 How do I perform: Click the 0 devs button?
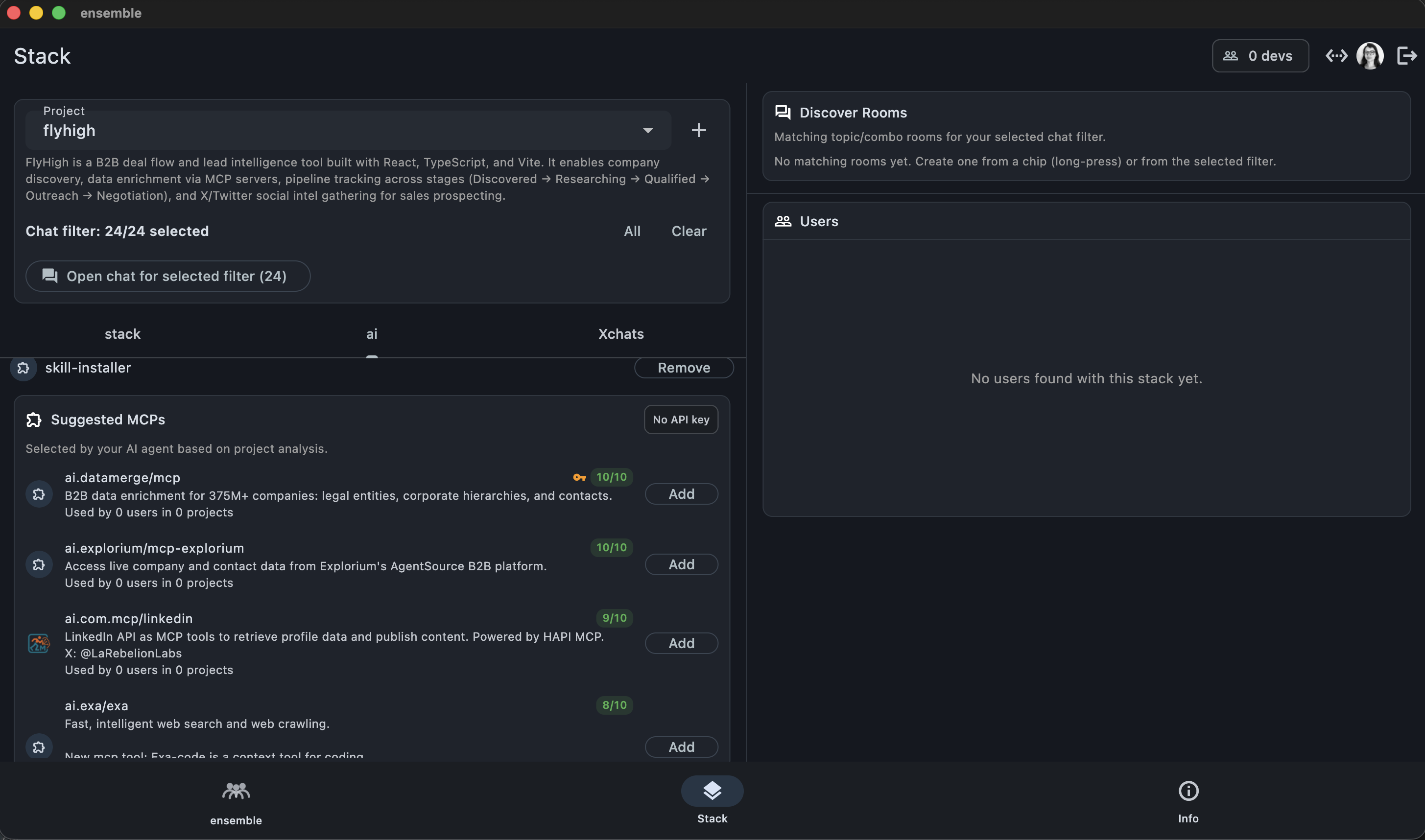pyautogui.click(x=1259, y=56)
